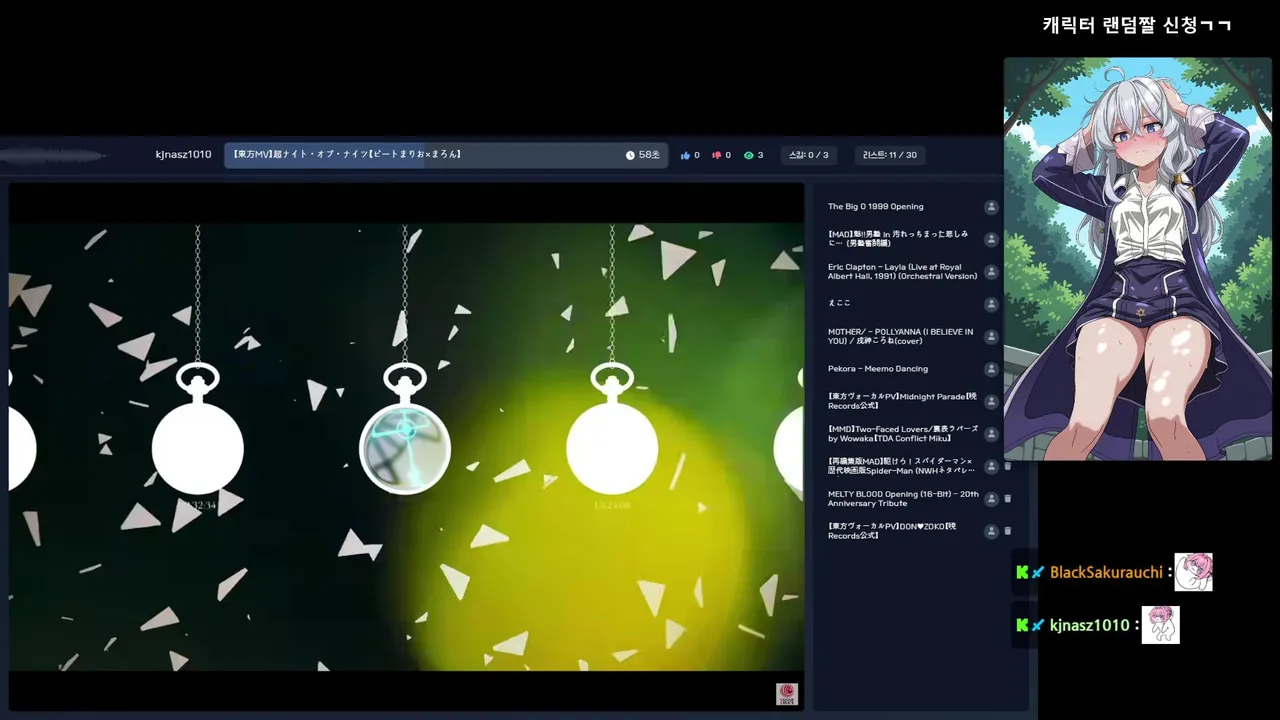Select 'Midnight Parade' playlist entry
1280x720 pixels.
[902, 401]
